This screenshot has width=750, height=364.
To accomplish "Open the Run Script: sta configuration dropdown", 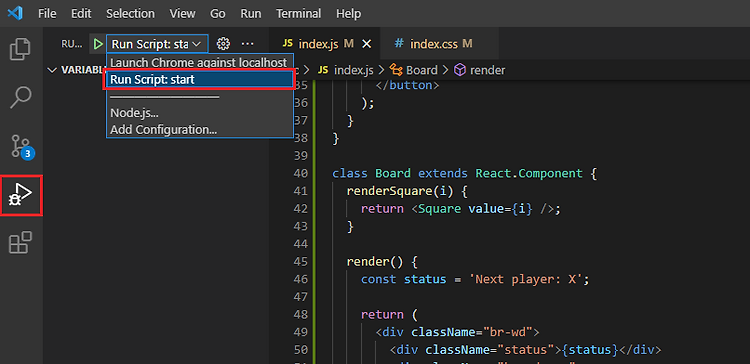I will (x=157, y=44).
